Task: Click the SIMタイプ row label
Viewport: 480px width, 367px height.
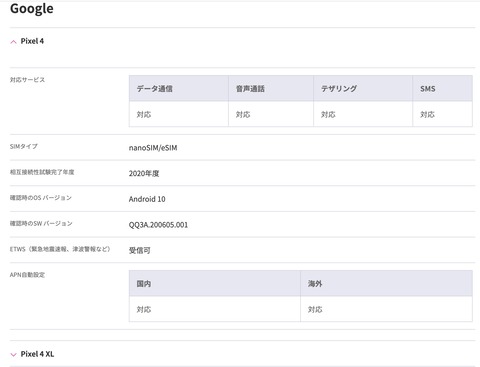Action: pyautogui.click(x=24, y=146)
